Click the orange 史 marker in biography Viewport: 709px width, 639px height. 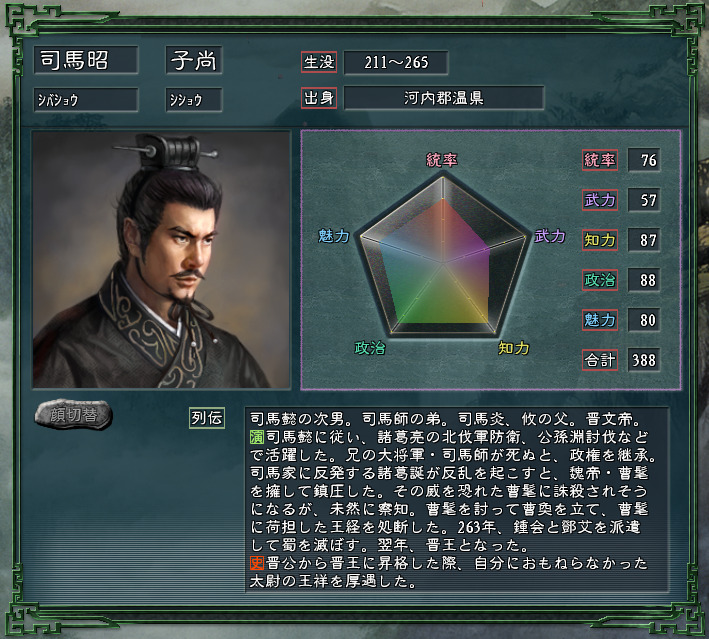257,563
